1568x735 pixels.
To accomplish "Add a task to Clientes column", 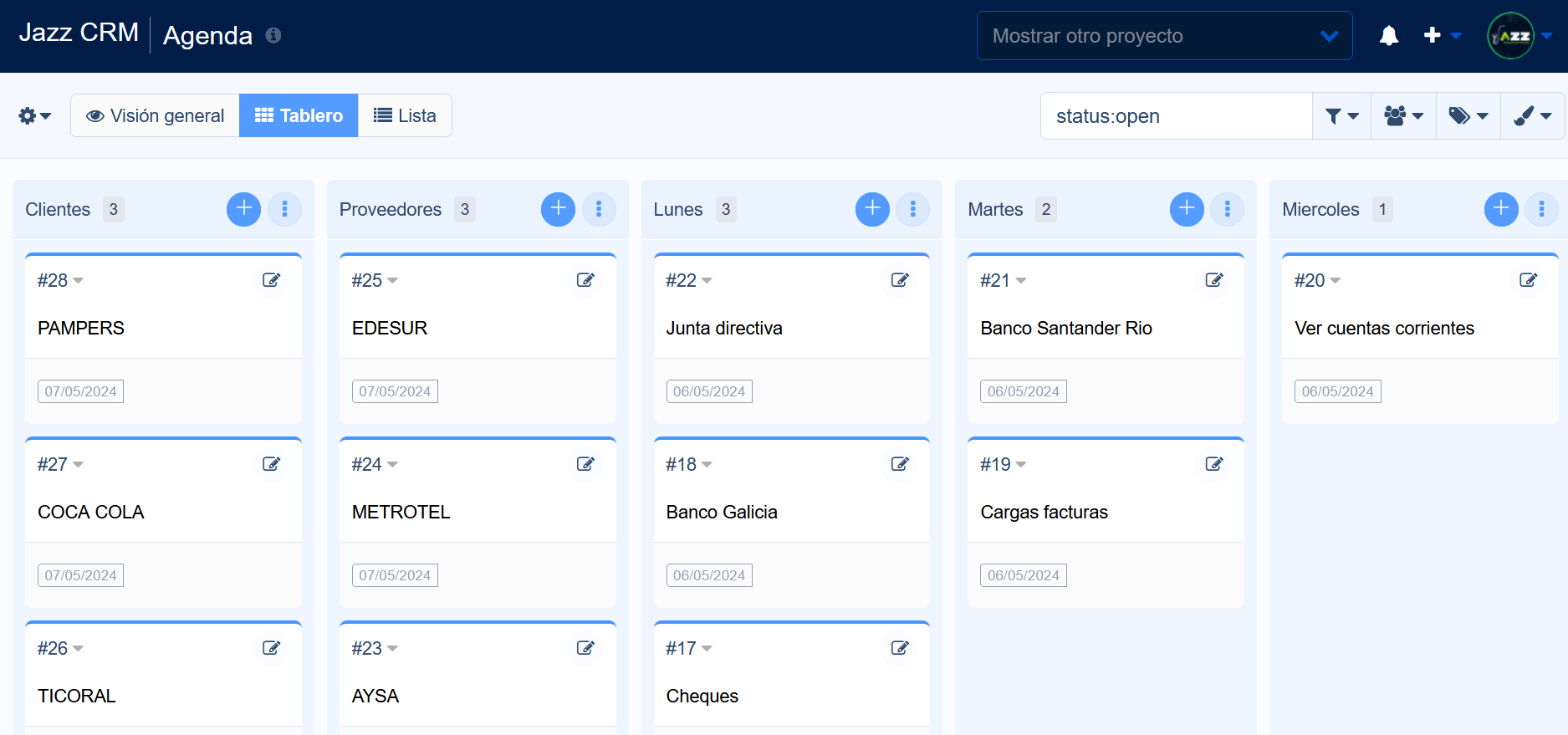I will tap(244, 208).
